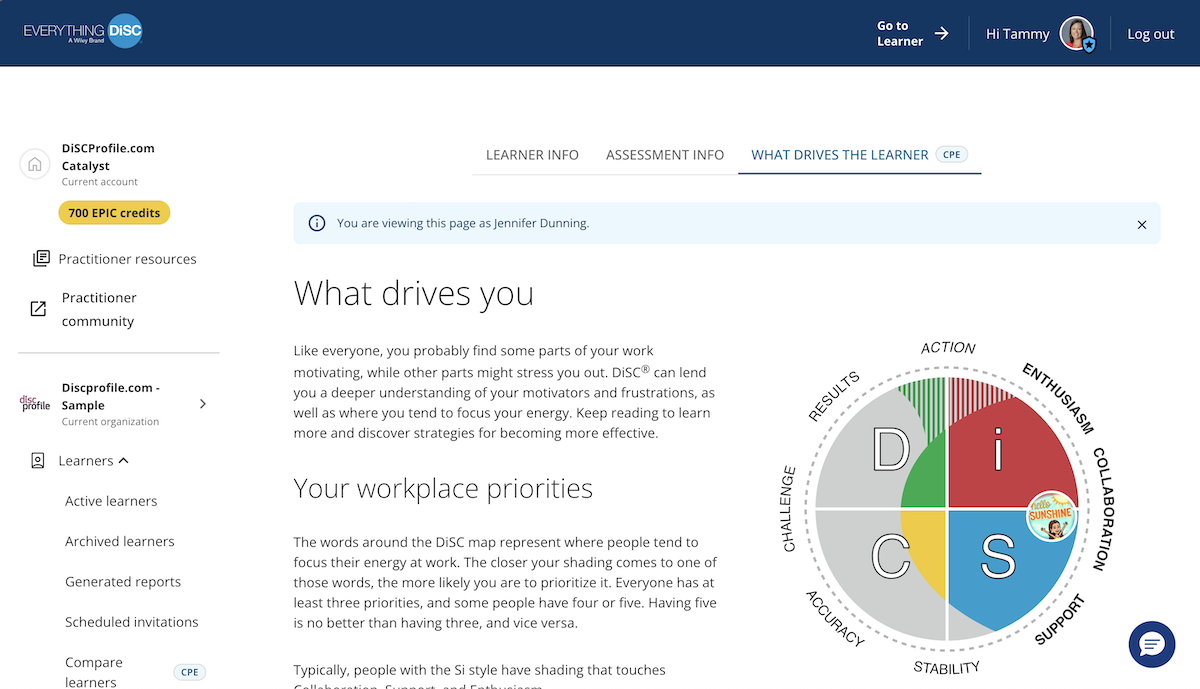Click the Log out link

[1151, 34]
